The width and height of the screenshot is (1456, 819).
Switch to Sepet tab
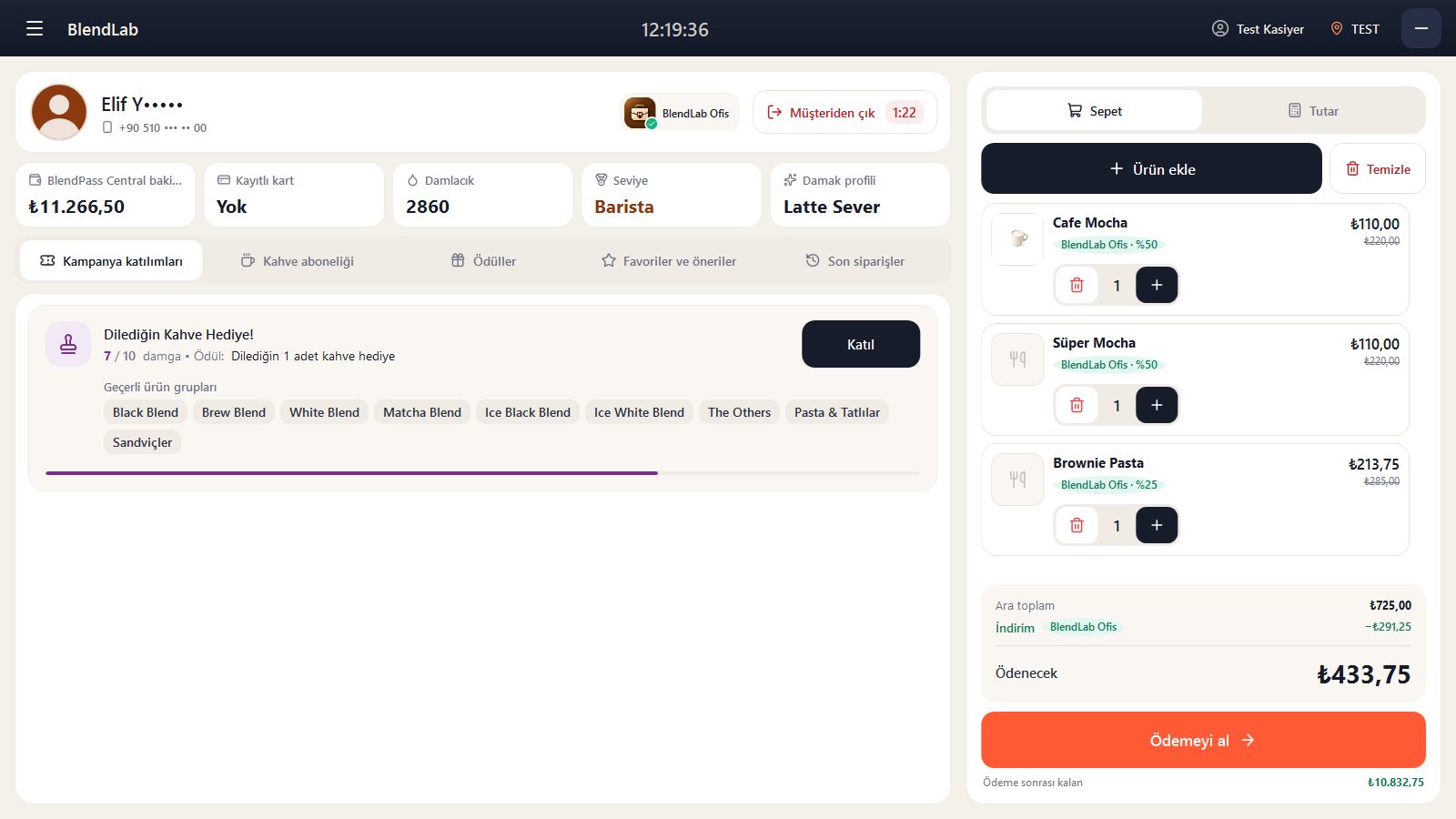[x=1094, y=111]
